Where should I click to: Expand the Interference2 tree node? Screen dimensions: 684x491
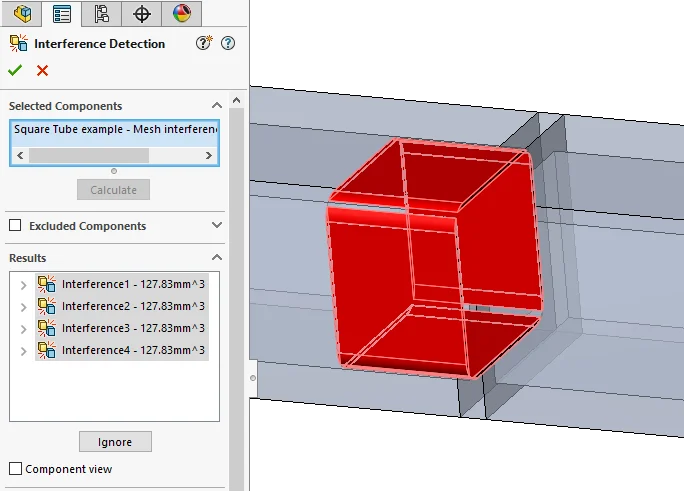pos(23,307)
